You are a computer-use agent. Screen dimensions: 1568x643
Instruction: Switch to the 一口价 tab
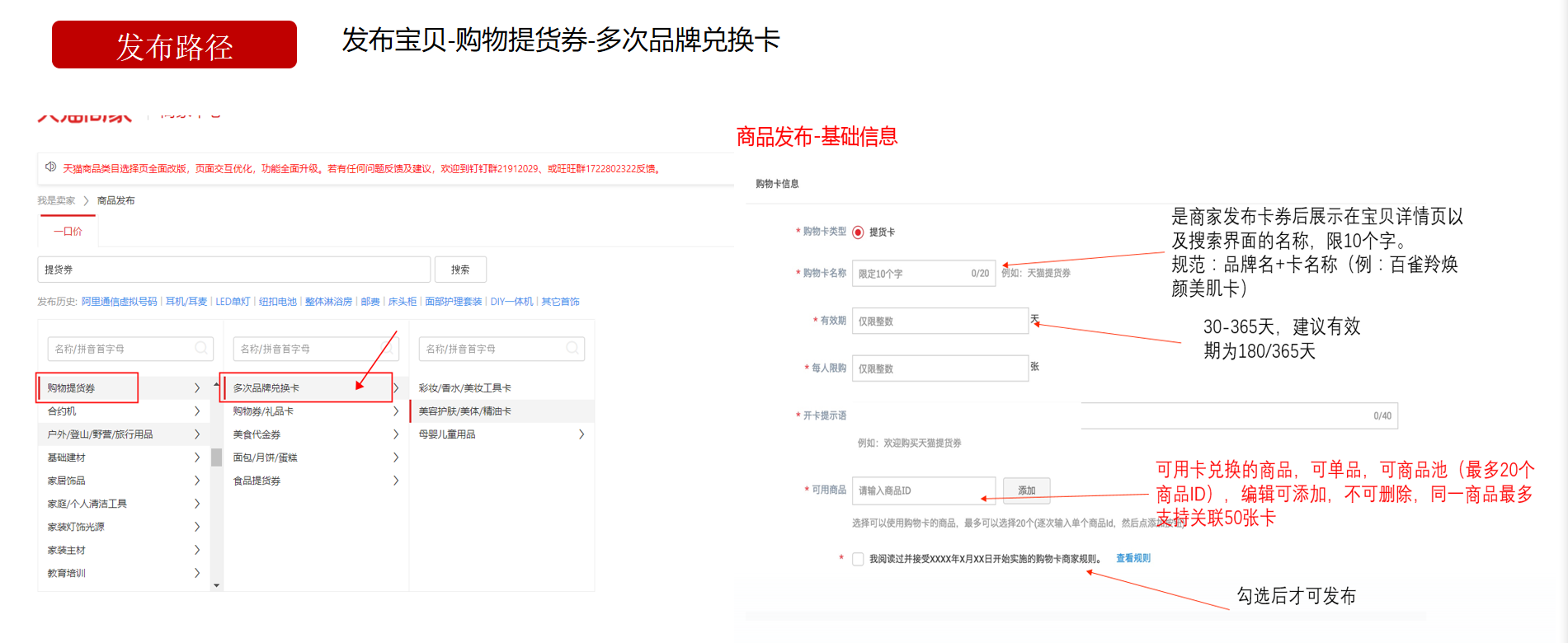click(x=68, y=232)
